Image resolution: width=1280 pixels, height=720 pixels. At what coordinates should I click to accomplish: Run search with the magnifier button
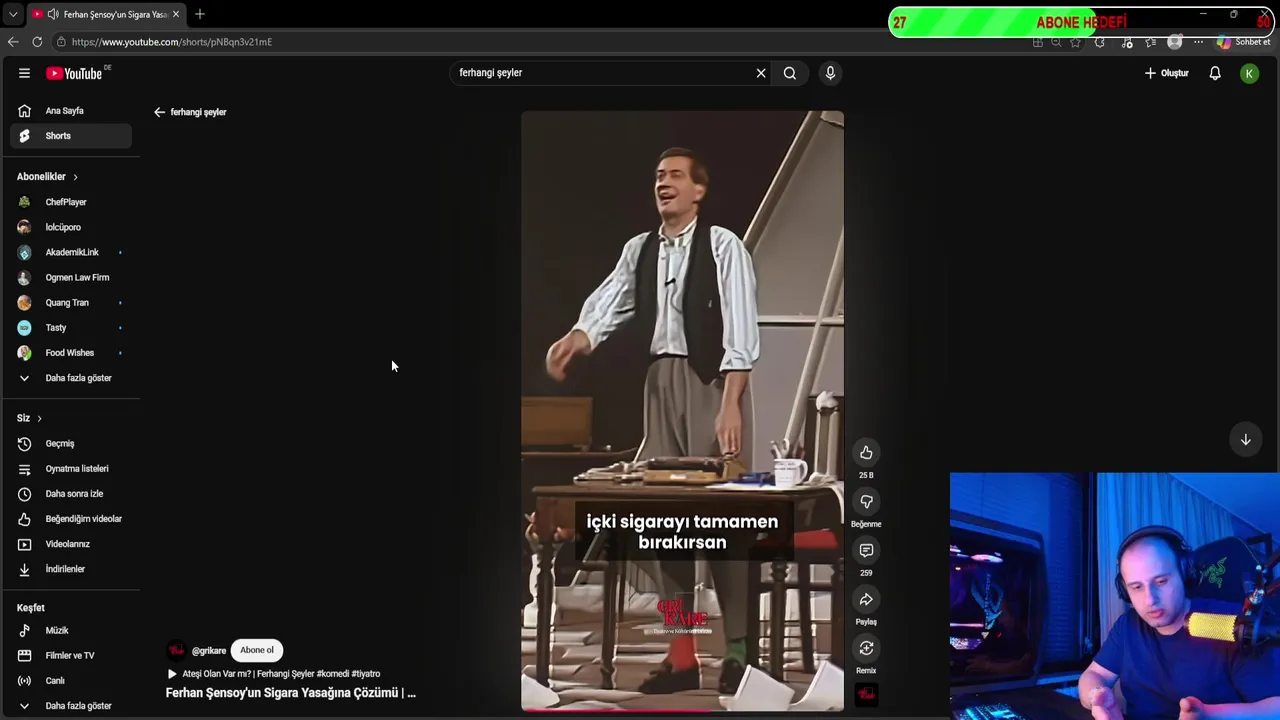pyautogui.click(x=790, y=73)
